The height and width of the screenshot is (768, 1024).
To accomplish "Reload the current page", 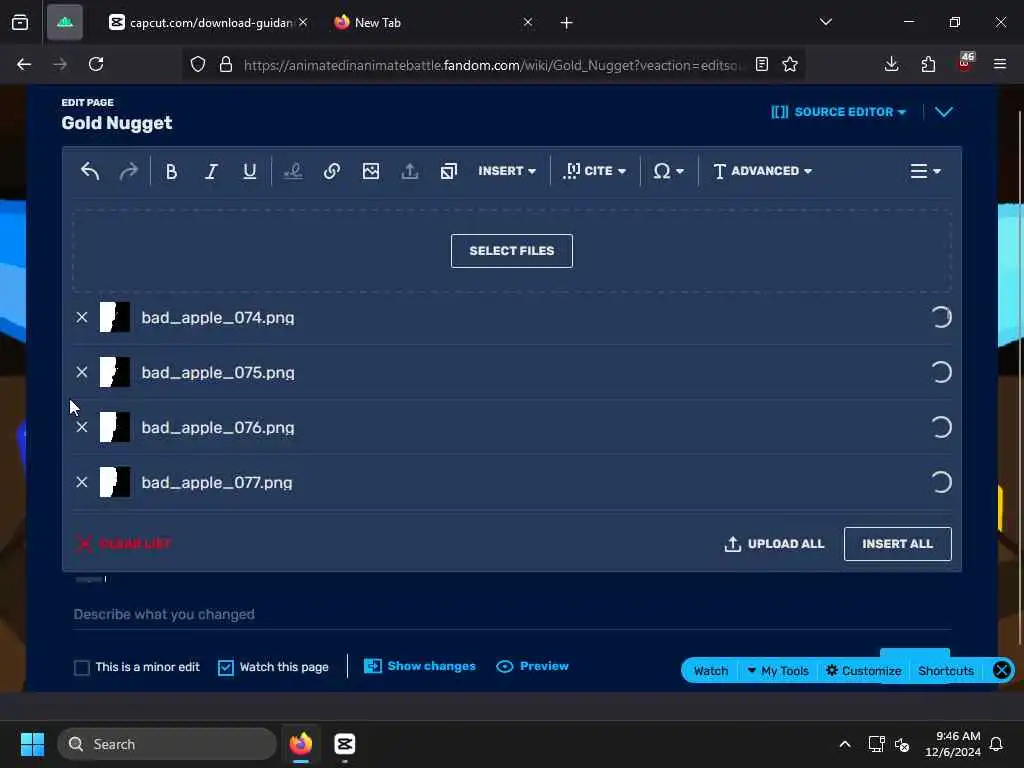I will click(96, 64).
